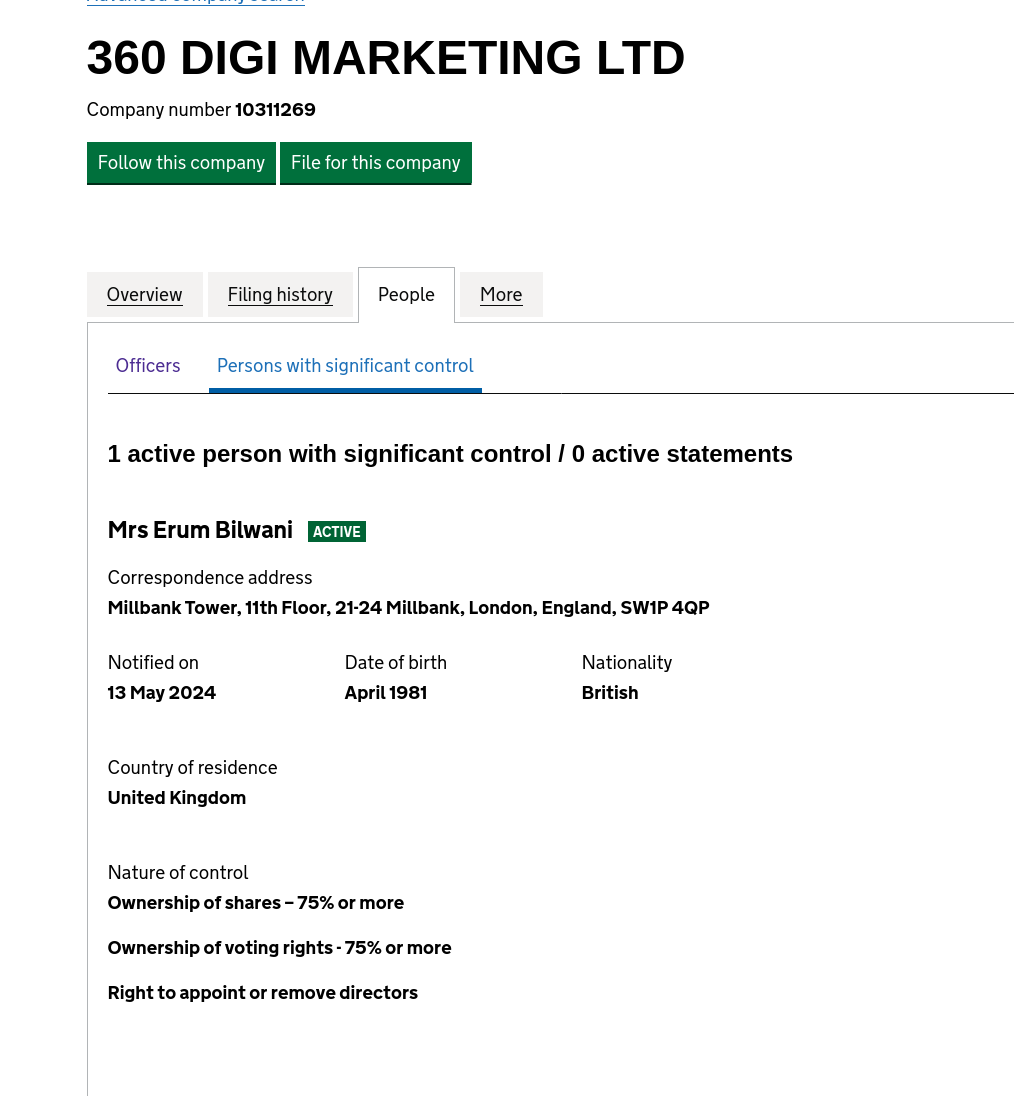Click the notified date 13 May 2024

point(162,693)
